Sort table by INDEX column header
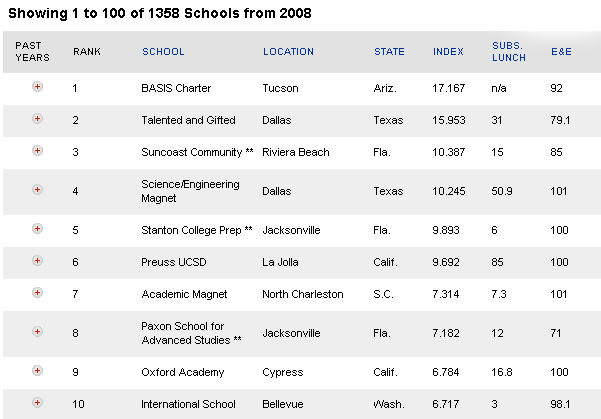The height and width of the screenshot is (419, 601). [448, 52]
